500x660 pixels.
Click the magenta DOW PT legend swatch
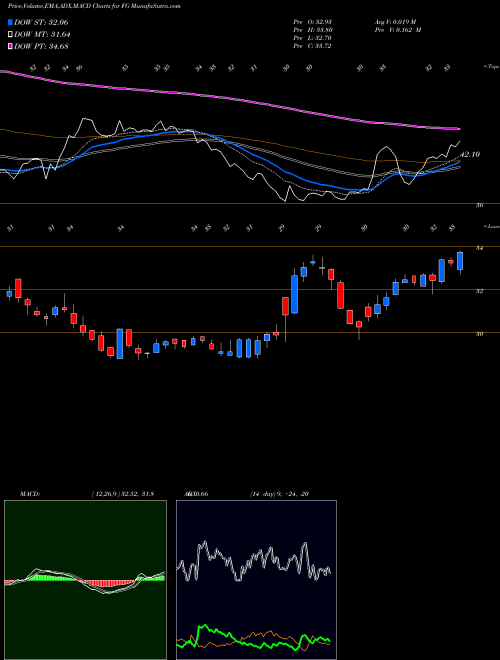10,46
